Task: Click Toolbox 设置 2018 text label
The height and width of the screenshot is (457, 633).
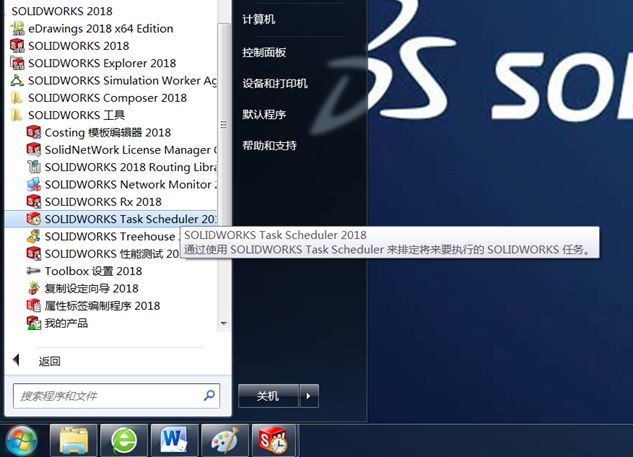Action: pyautogui.click(x=93, y=271)
